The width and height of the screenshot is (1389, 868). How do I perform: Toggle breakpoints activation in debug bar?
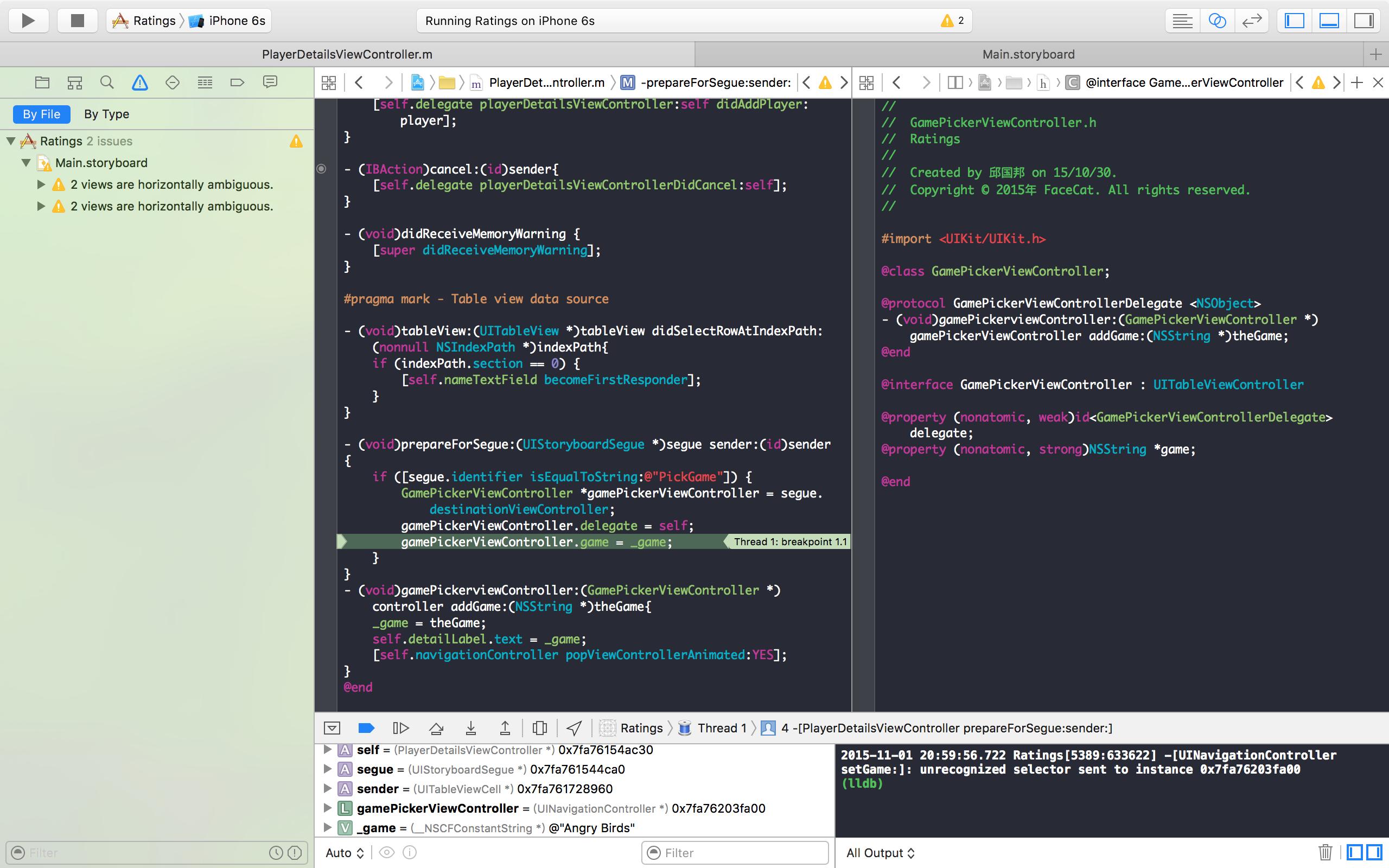366,728
